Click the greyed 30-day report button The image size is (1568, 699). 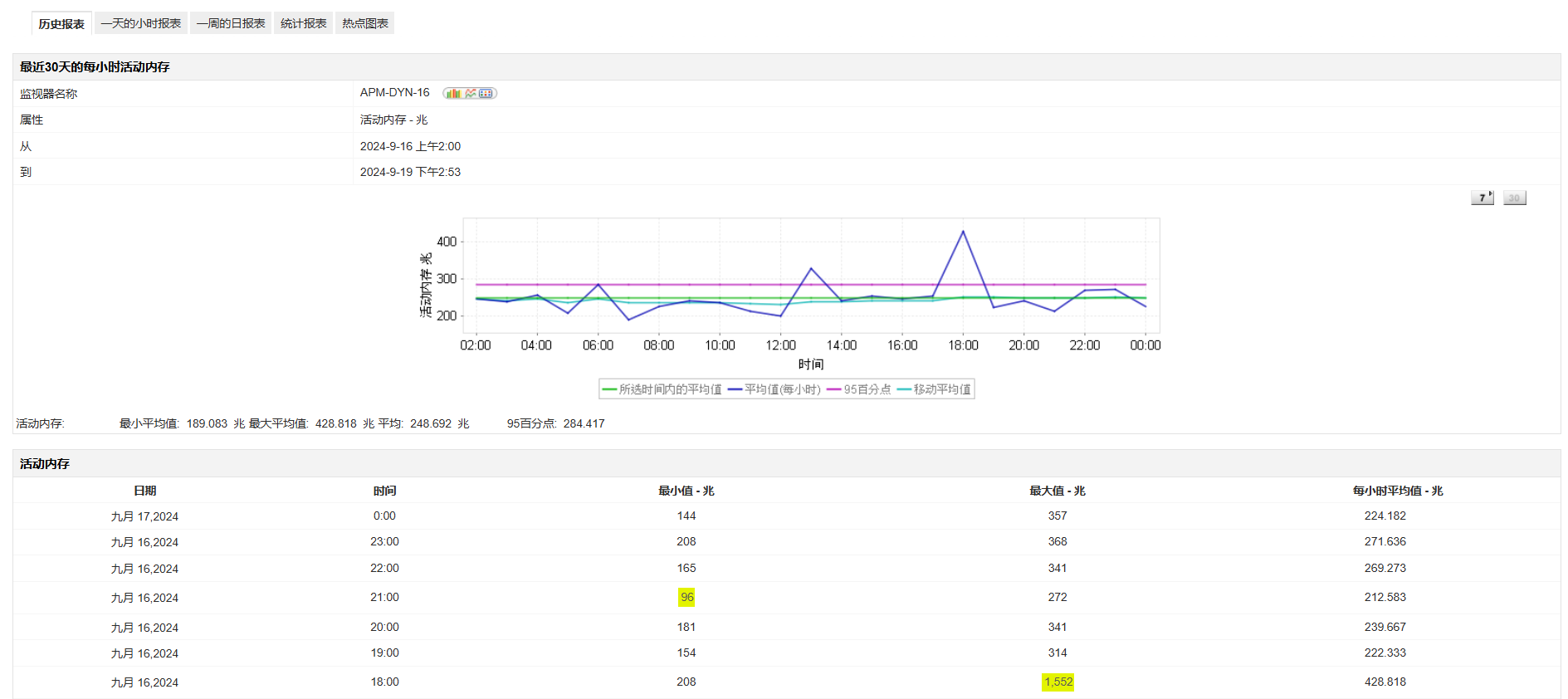point(1514,198)
